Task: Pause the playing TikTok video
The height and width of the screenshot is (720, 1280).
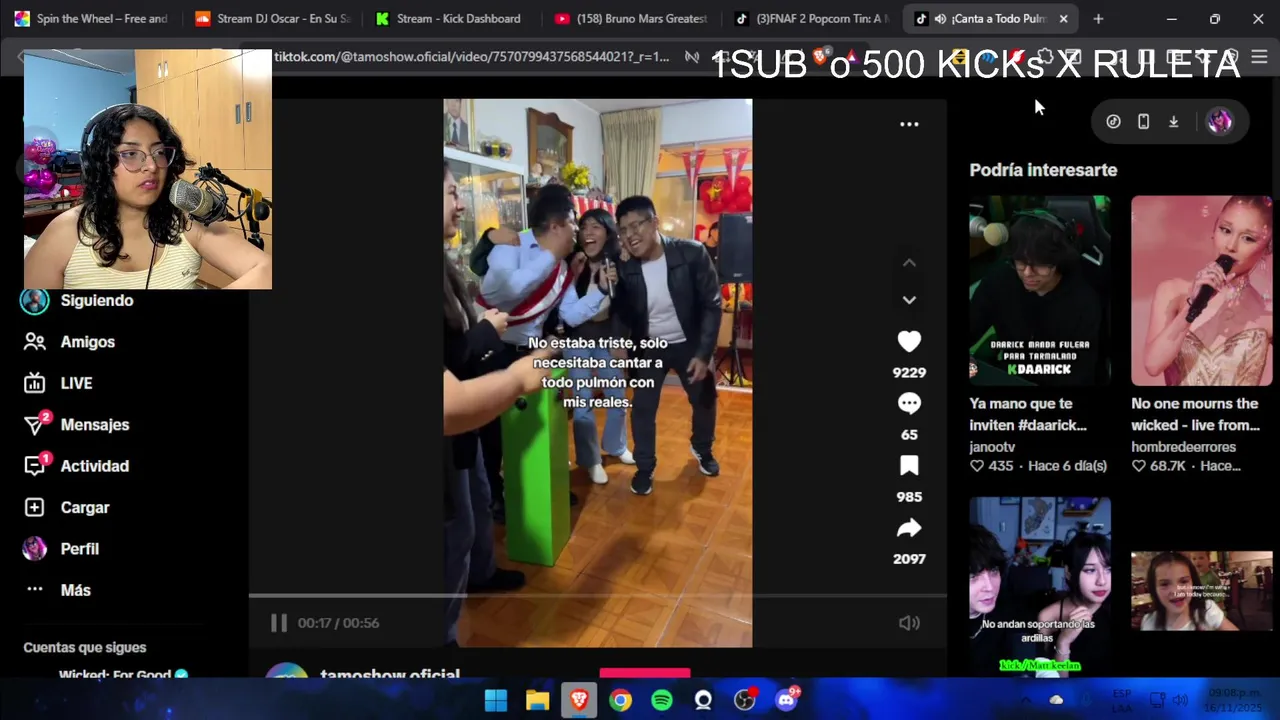Action: point(279,623)
